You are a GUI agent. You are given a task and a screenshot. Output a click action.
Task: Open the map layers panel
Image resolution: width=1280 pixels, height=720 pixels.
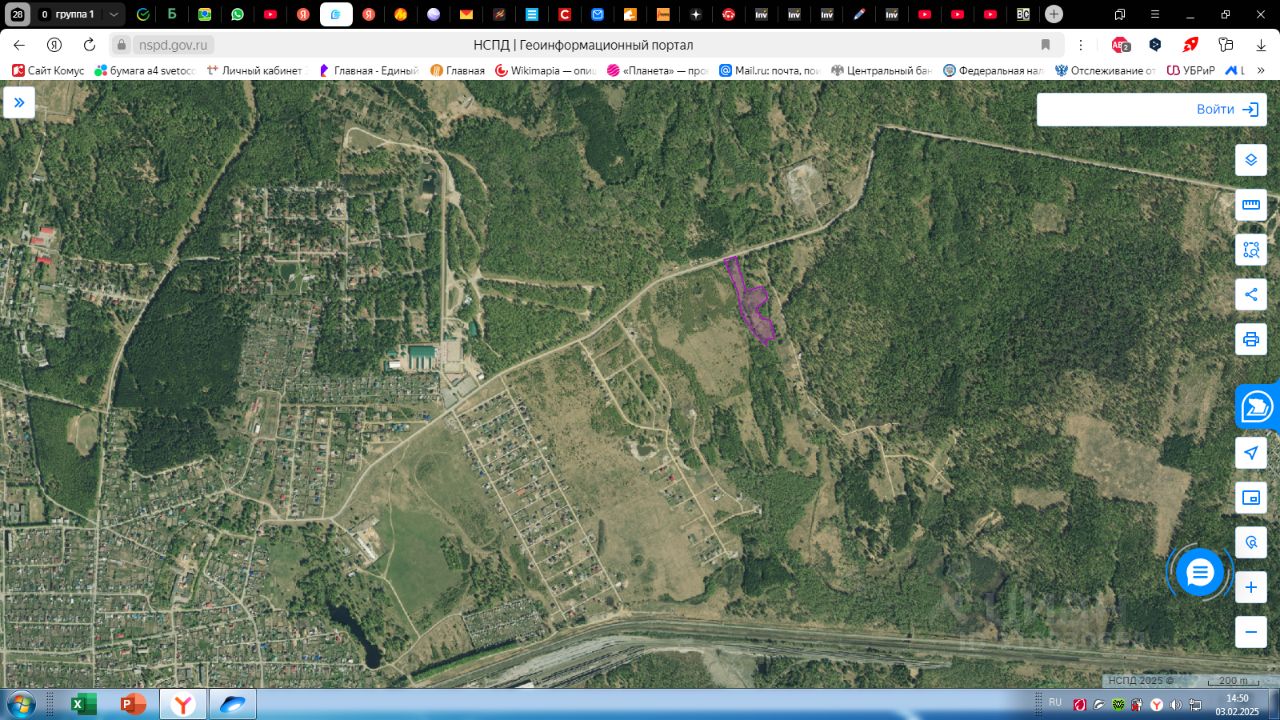(x=1251, y=160)
